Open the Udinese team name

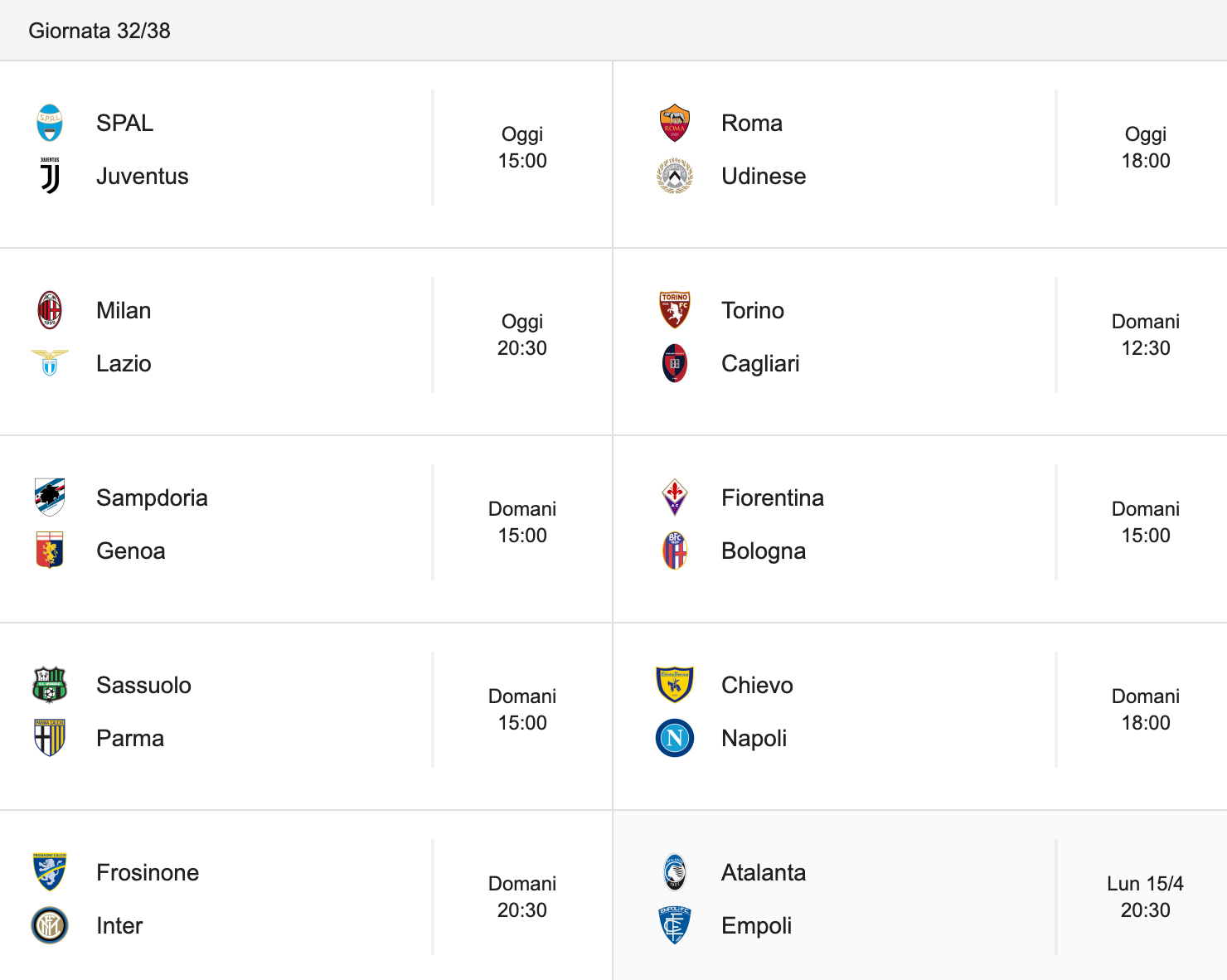[x=764, y=176]
